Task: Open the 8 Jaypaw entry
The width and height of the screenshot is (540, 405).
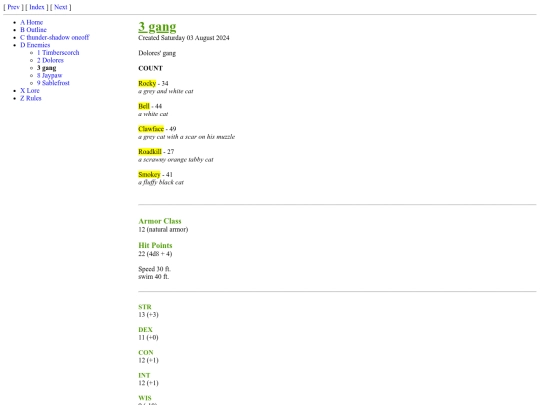Action: (x=50, y=75)
